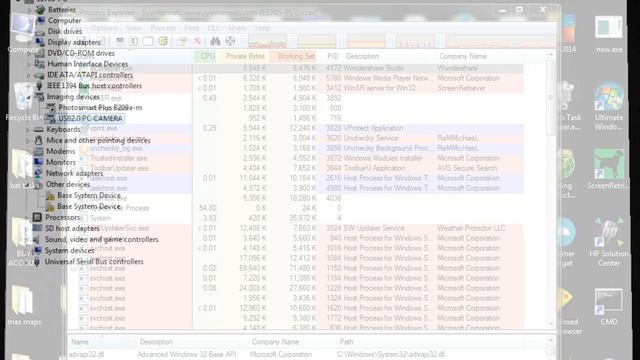This screenshot has height=360, width=640.
Task: Click the Sound, video and game controllers icon
Action: coord(37,239)
